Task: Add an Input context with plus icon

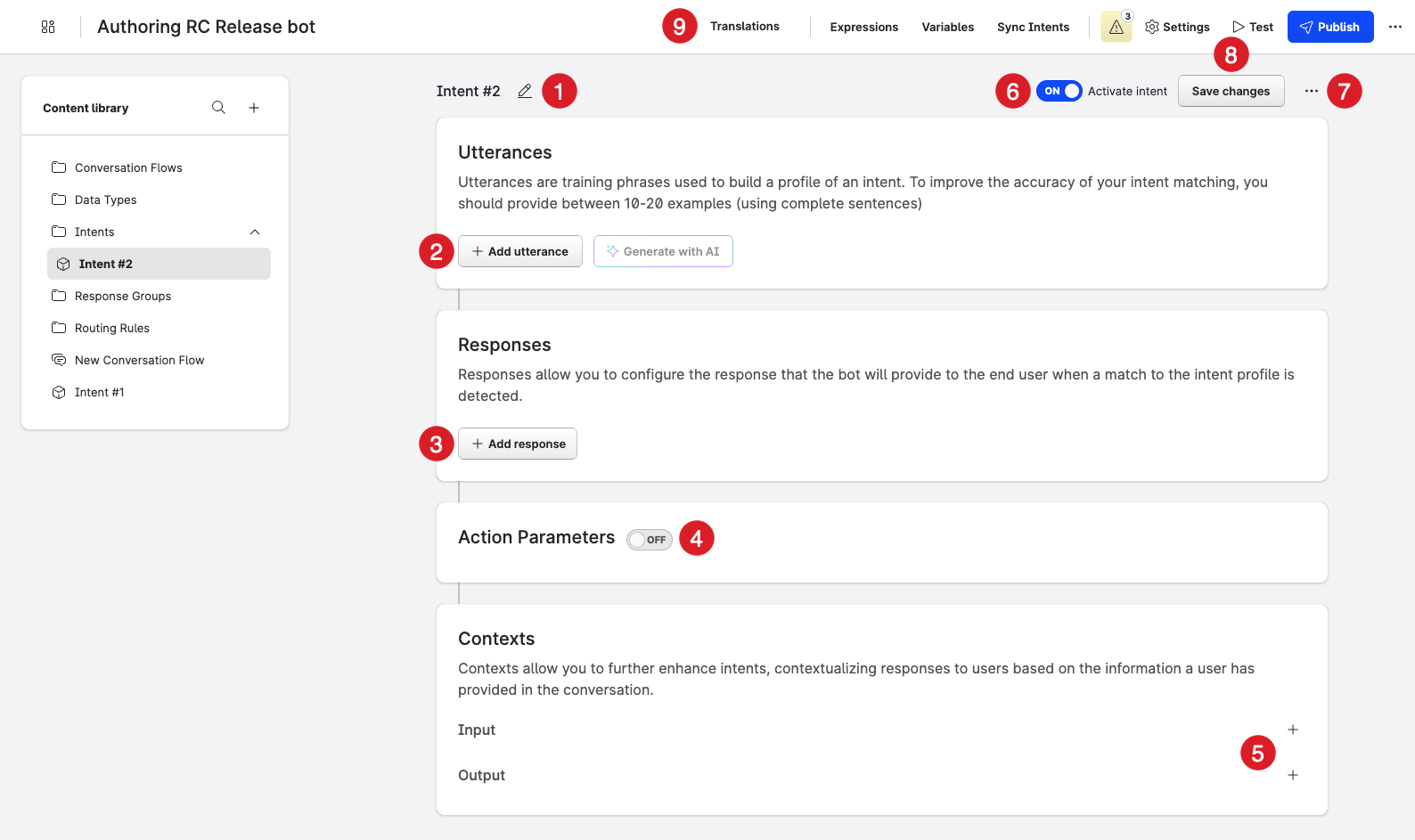Action: click(1292, 730)
